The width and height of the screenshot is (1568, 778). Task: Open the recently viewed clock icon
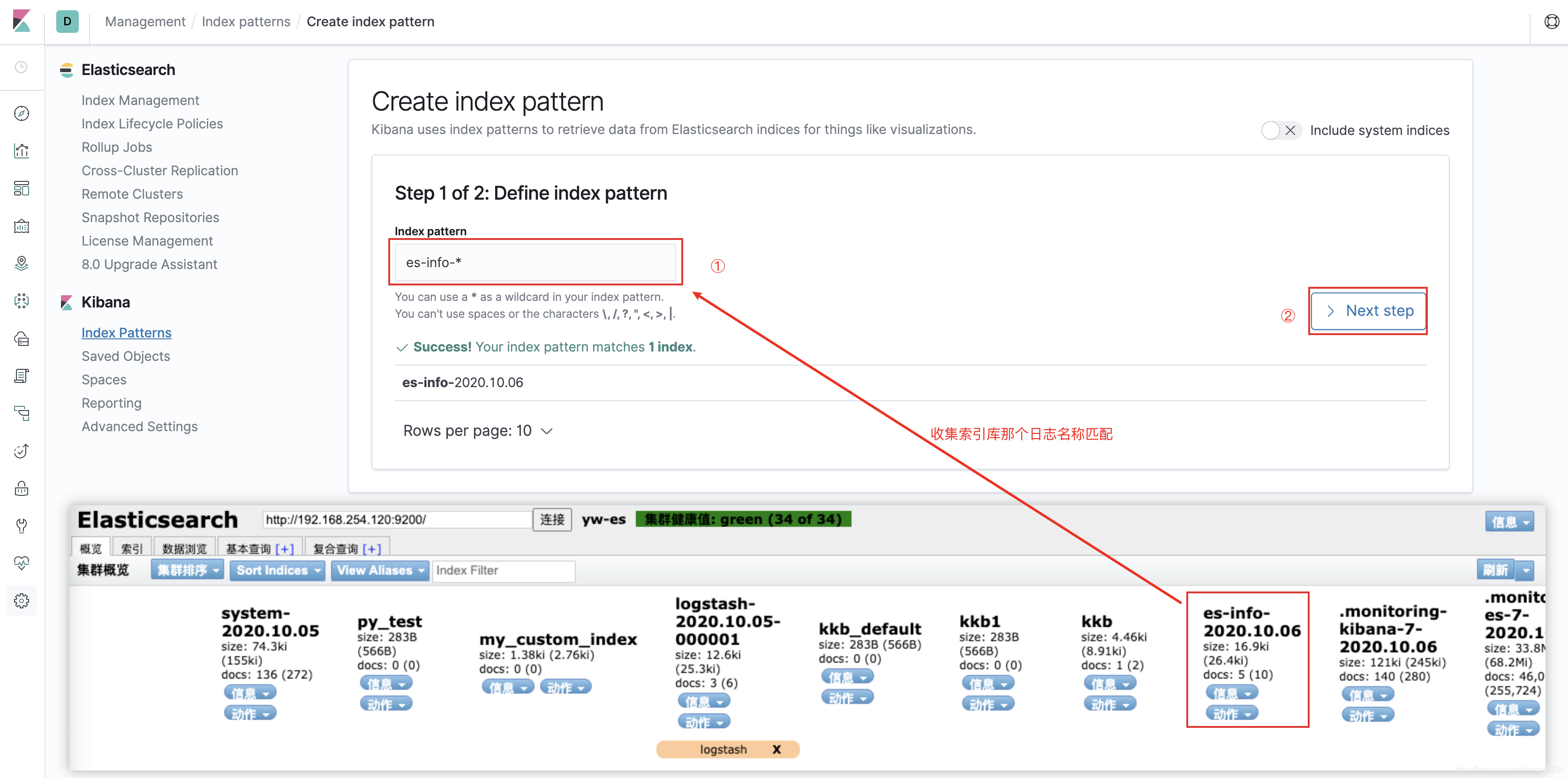point(21,67)
